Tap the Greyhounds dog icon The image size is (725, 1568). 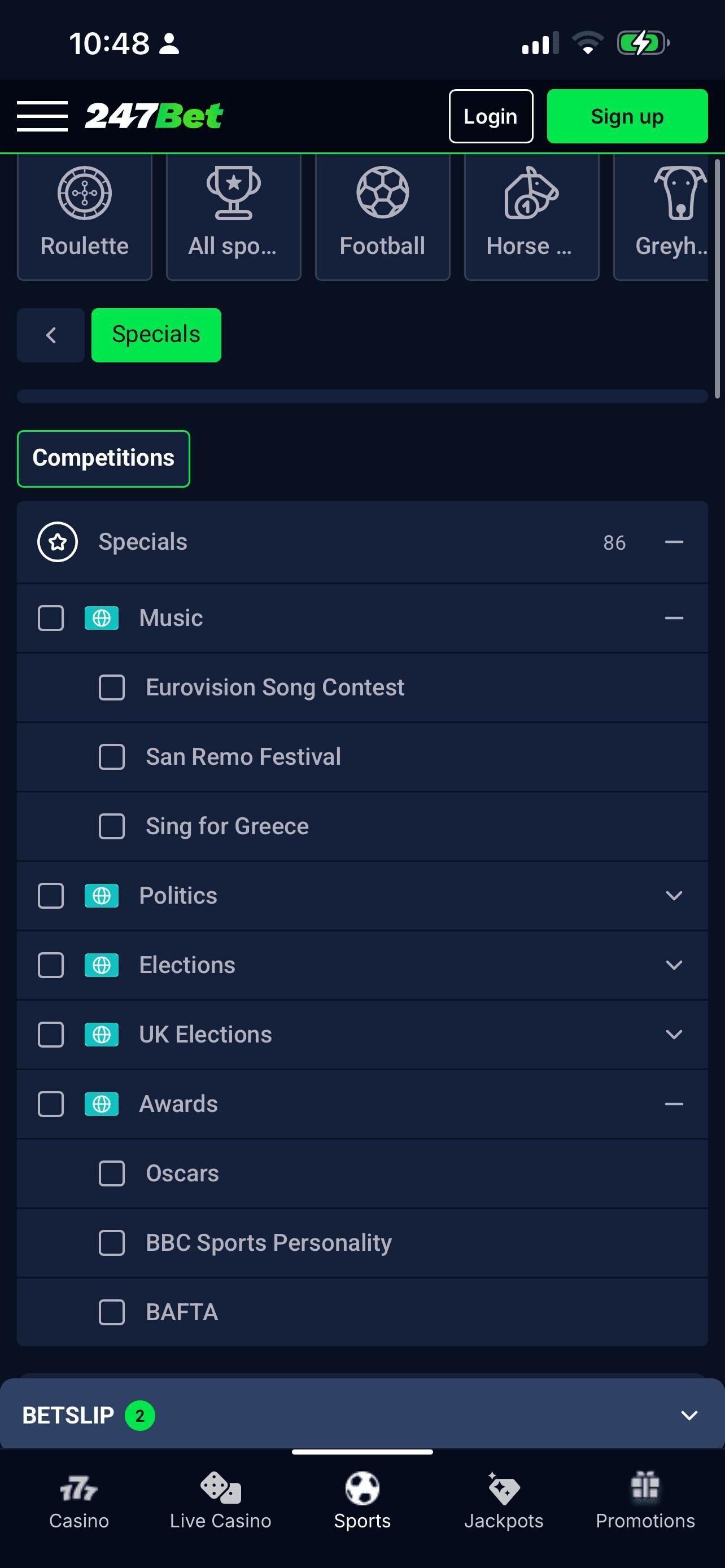tap(679, 193)
